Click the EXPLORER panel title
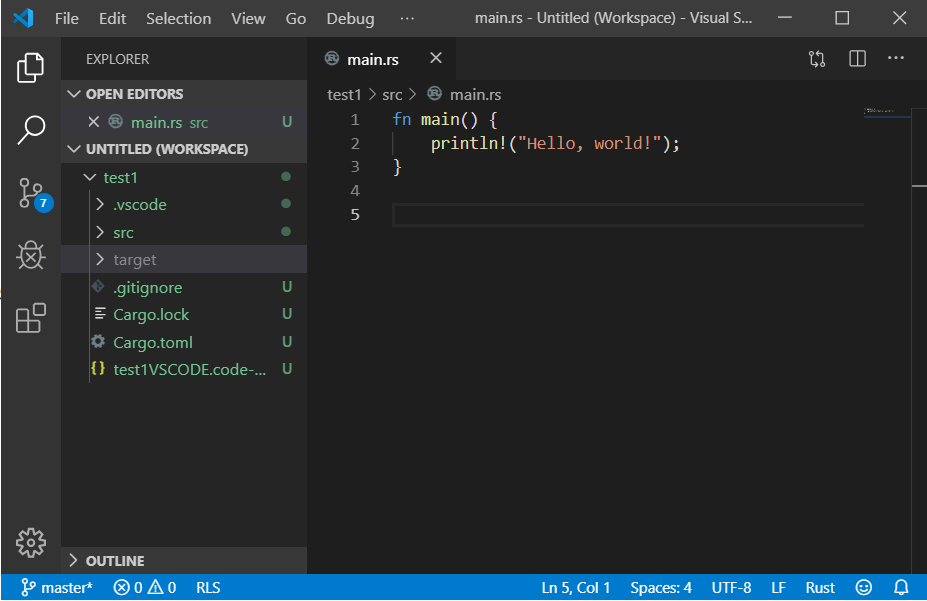 click(118, 59)
